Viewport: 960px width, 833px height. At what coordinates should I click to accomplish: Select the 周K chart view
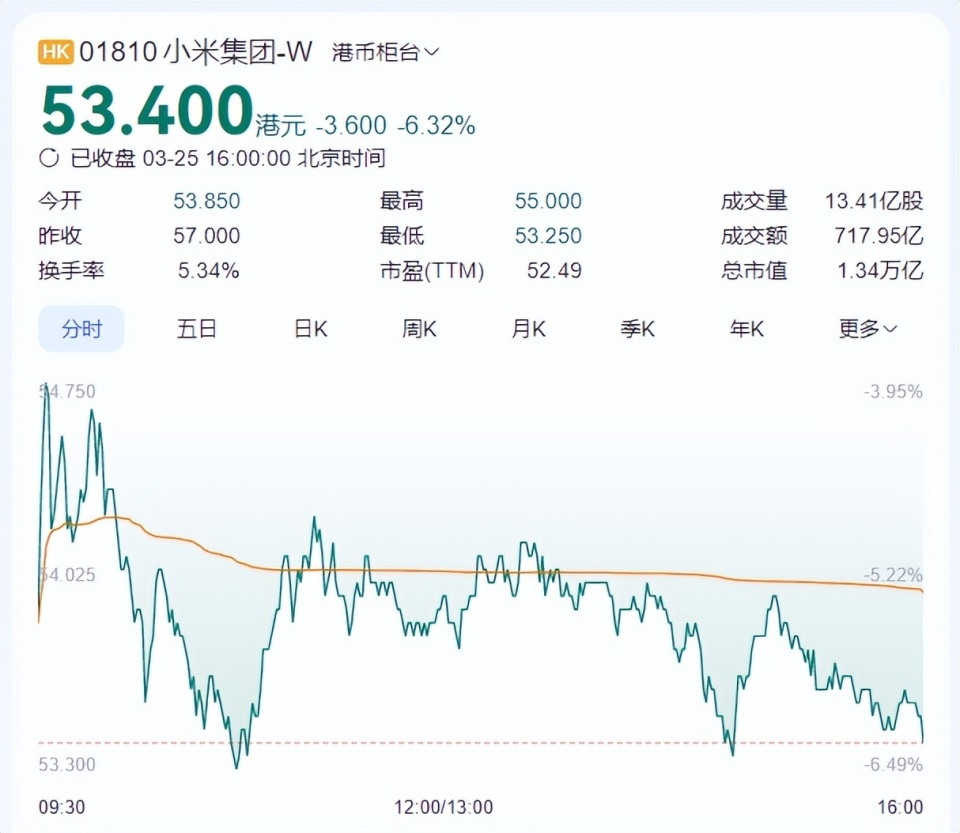pyautogui.click(x=419, y=329)
